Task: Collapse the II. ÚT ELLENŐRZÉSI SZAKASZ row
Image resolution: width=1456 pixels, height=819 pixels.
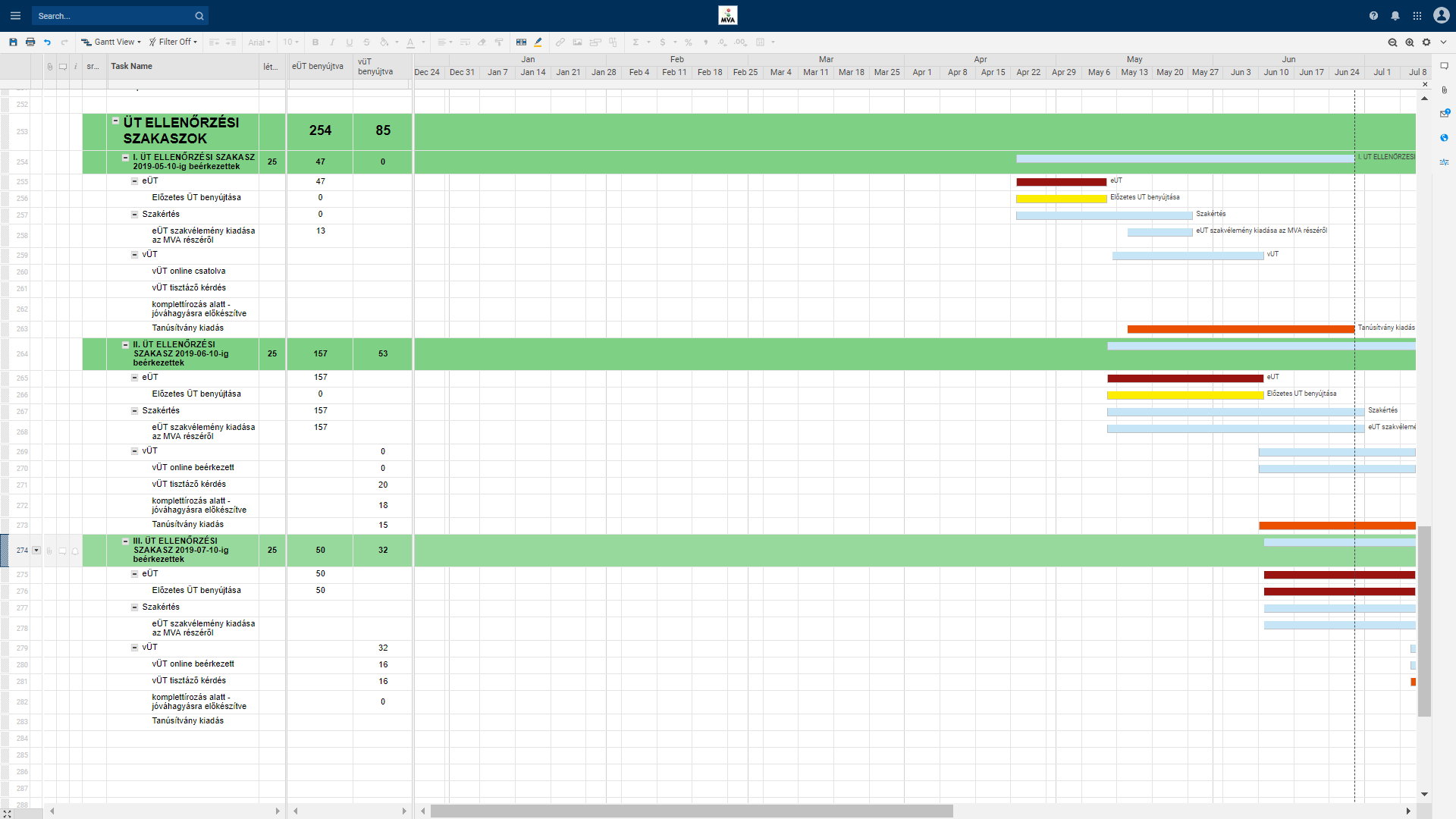Action: 125,344
